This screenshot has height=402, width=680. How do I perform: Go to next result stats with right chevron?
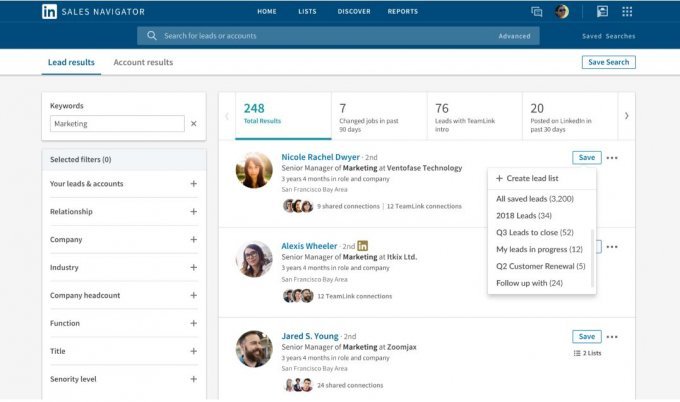click(x=626, y=116)
